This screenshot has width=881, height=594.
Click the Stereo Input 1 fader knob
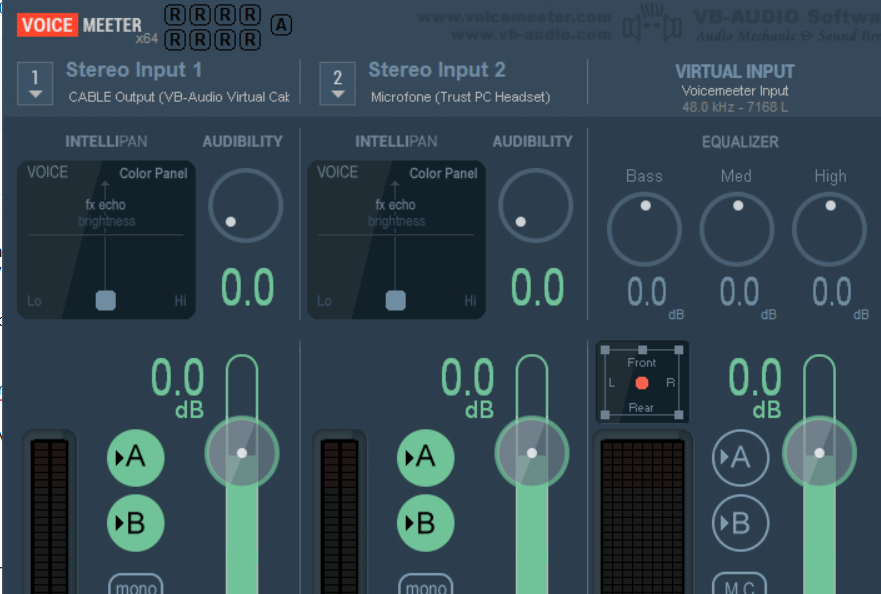[242, 452]
